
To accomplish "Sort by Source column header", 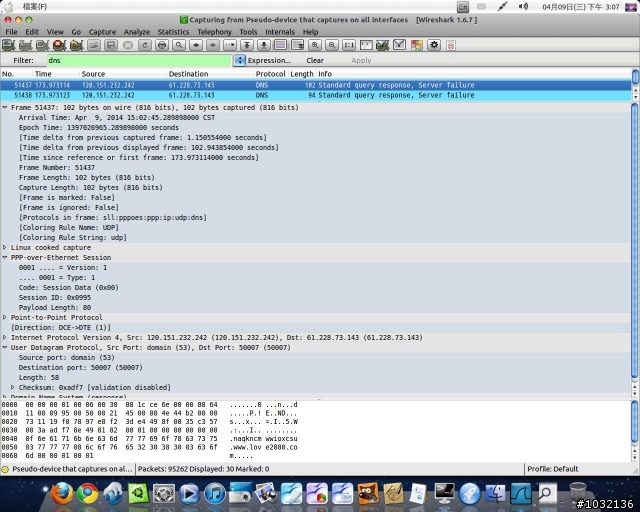I will 123,74.
